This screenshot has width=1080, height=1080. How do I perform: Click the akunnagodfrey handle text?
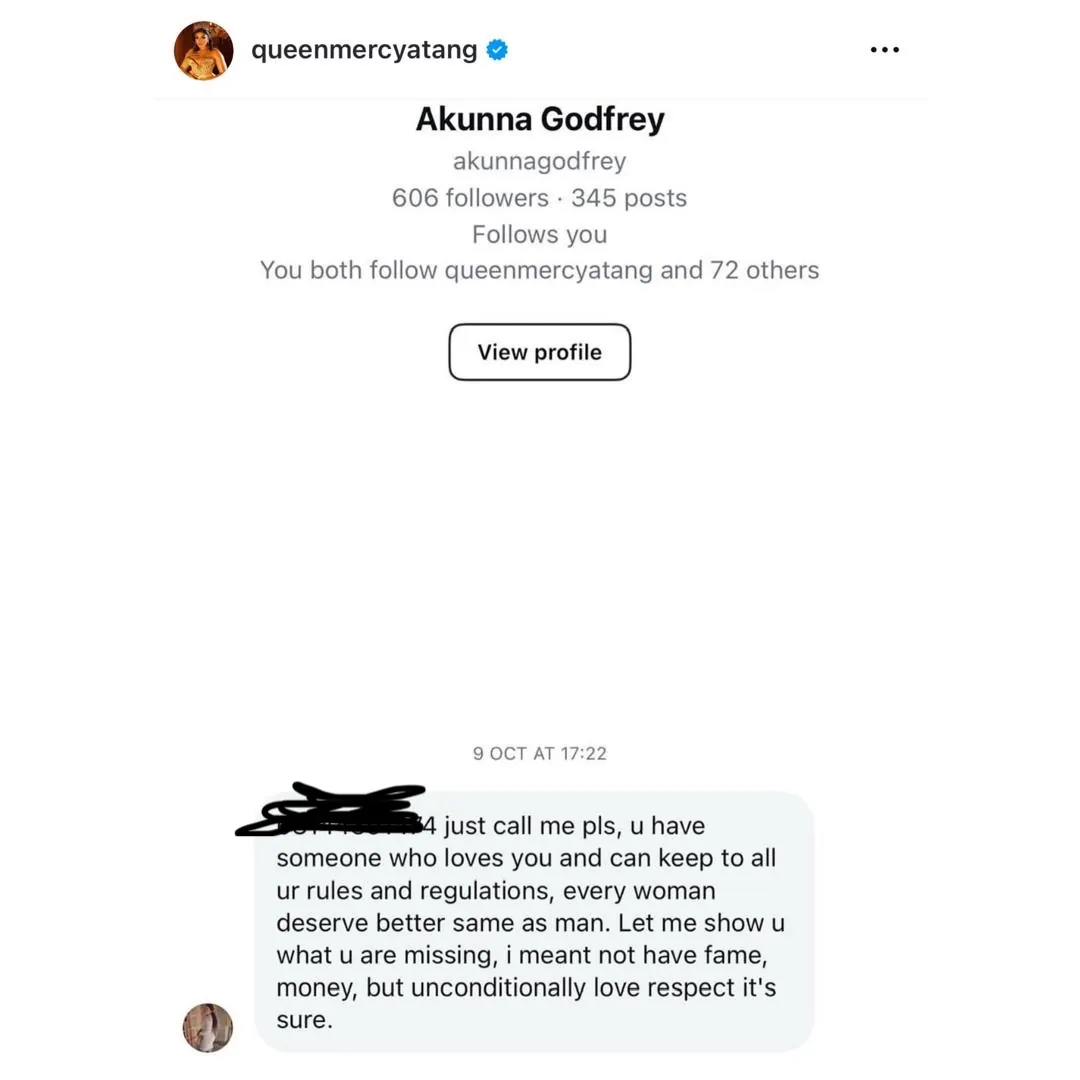click(539, 161)
